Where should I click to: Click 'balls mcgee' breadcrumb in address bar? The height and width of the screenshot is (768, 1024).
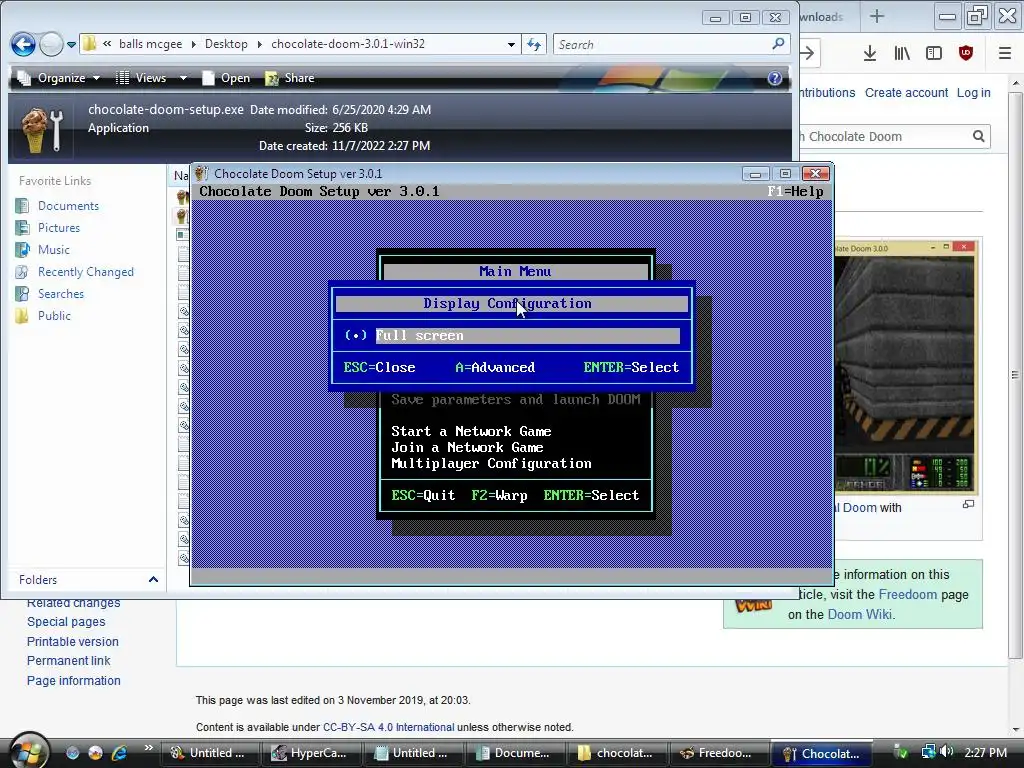point(150,44)
